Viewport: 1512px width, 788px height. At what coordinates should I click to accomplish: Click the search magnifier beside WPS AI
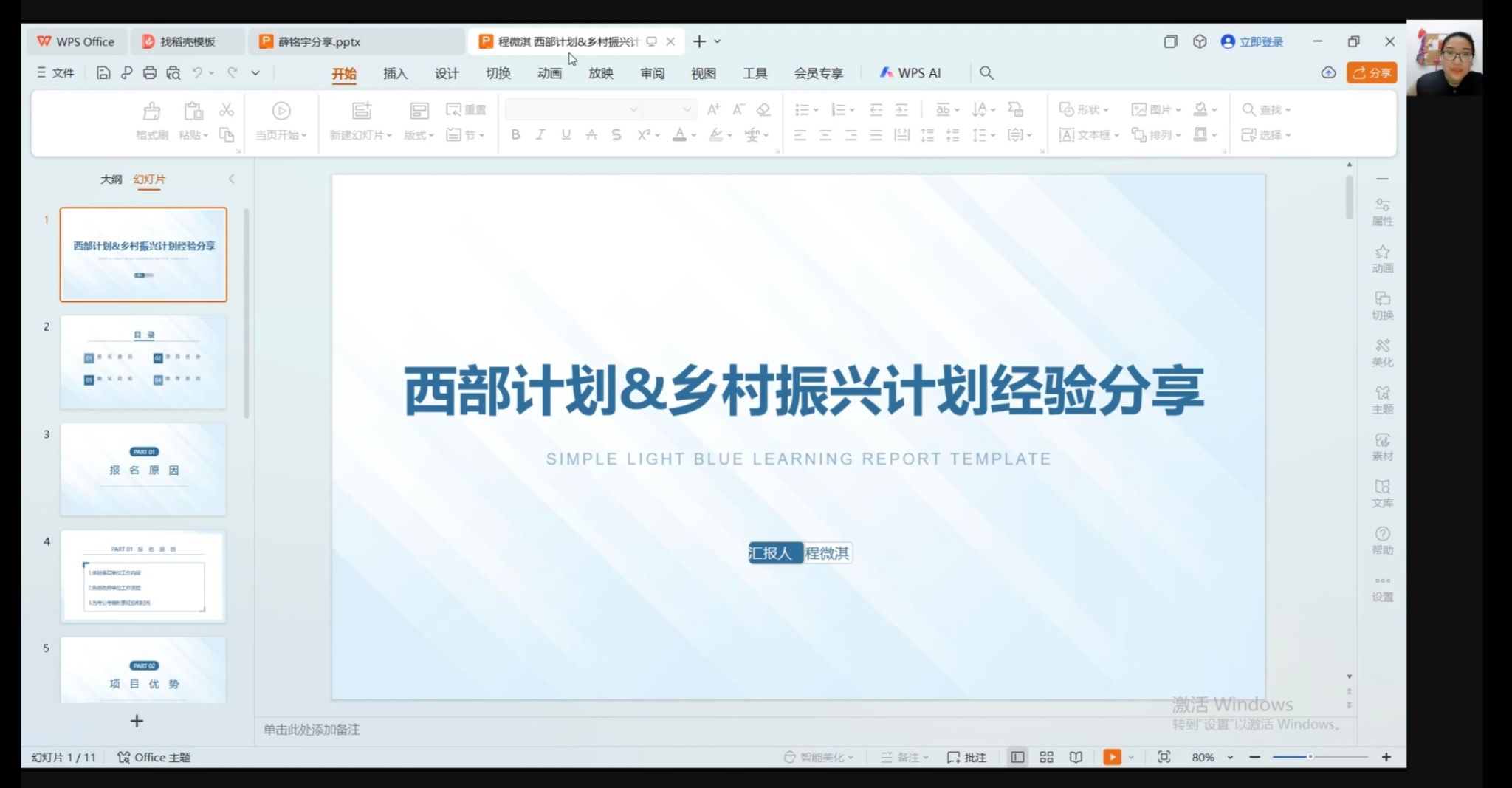click(986, 72)
